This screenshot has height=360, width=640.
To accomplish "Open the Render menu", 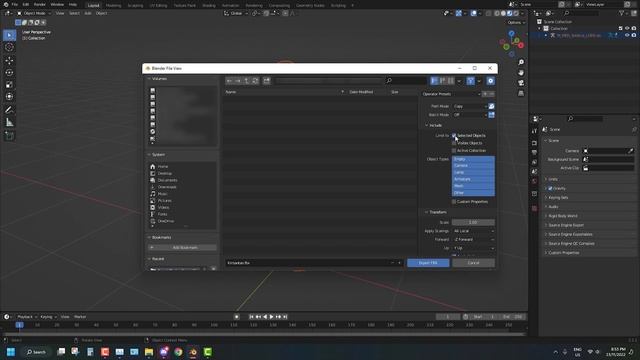I will pos(40,4).
